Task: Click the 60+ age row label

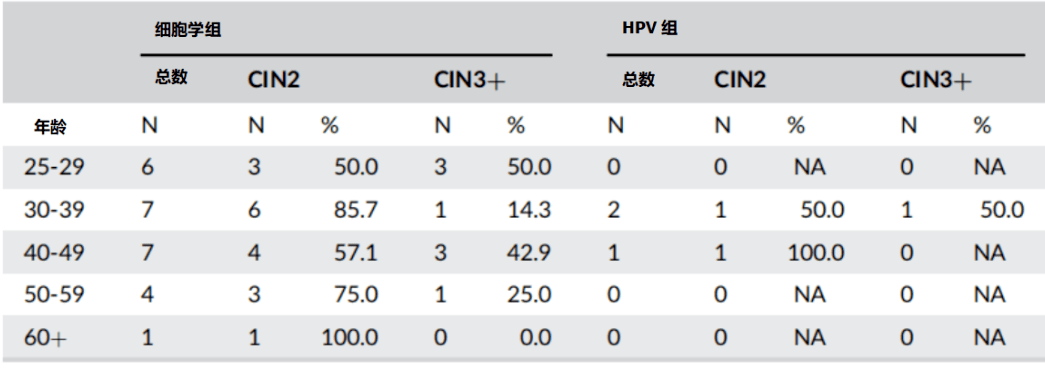Action: pos(46,338)
